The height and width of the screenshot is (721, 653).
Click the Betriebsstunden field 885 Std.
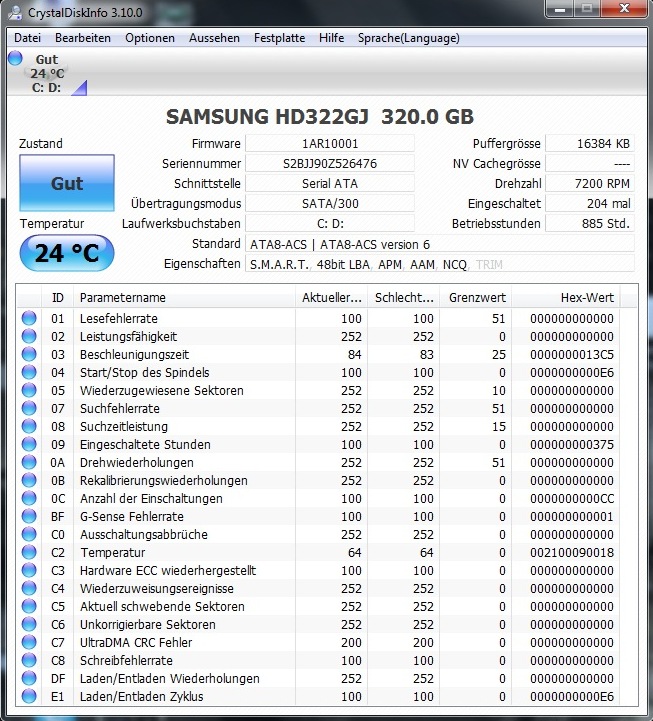(590, 223)
